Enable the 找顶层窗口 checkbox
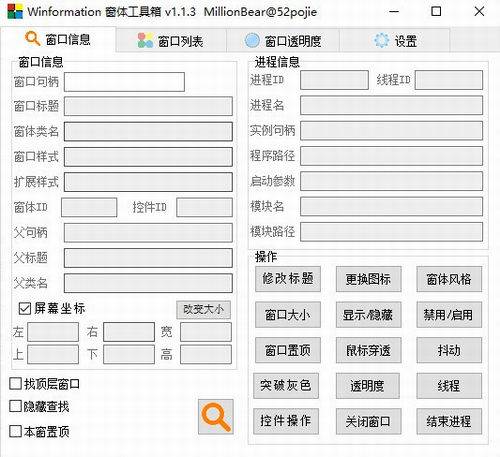The height and width of the screenshot is (457, 500). point(16,384)
